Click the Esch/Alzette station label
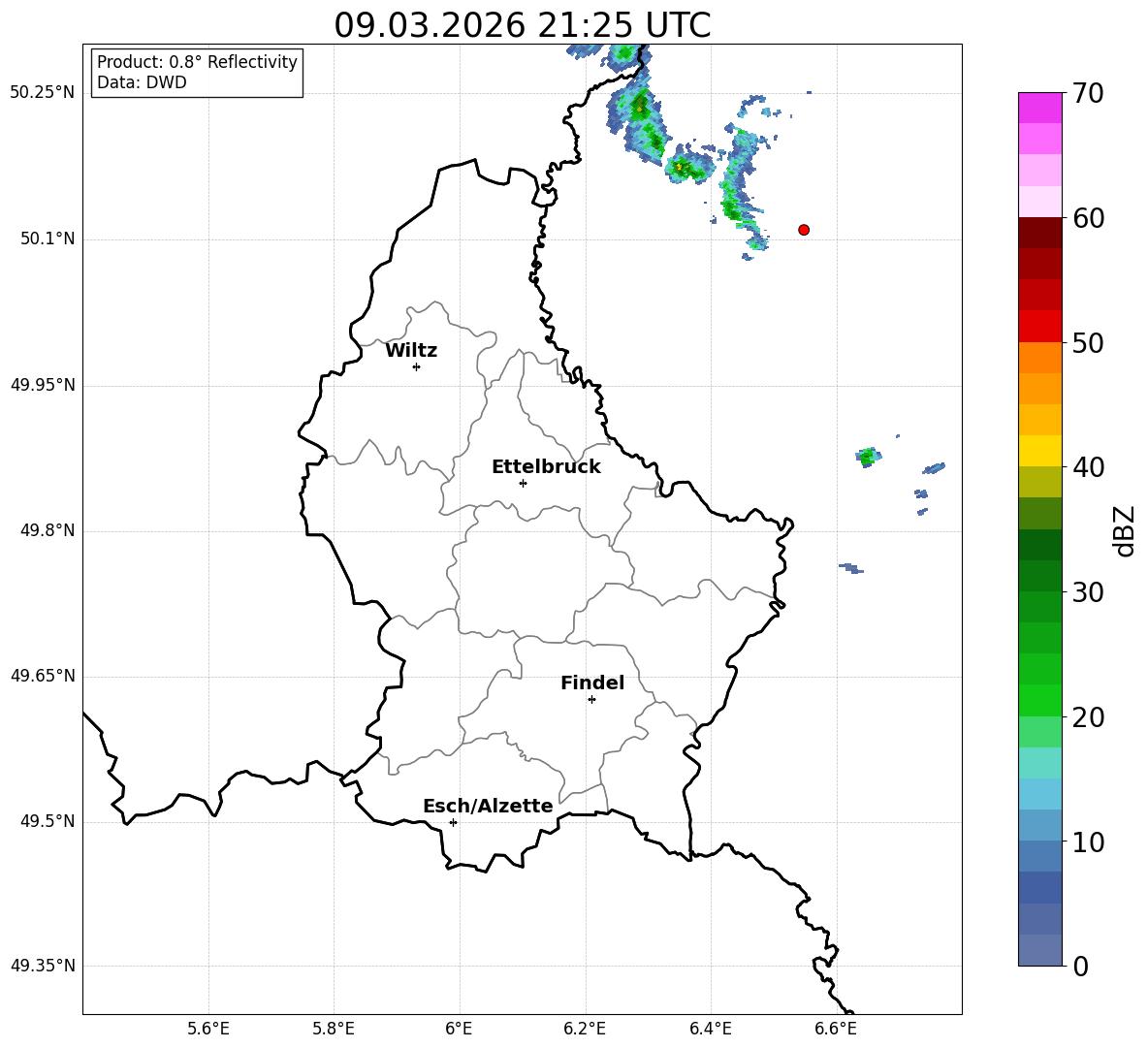The width and height of the screenshot is (1148, 1048). pyautogui.click(x=488, y=806)
